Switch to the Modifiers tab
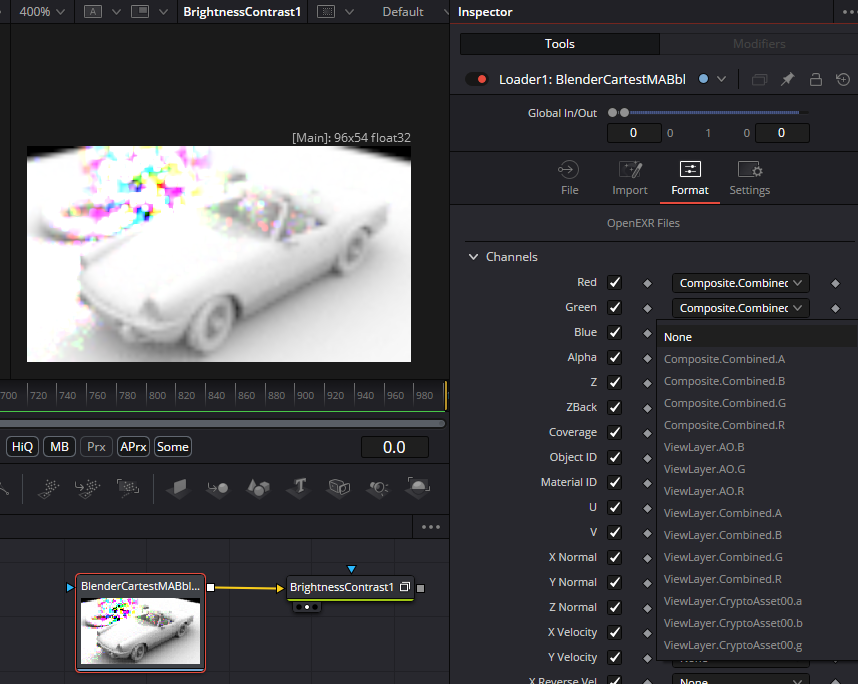The width and height of the screenshot is (858, 684). 759,44
